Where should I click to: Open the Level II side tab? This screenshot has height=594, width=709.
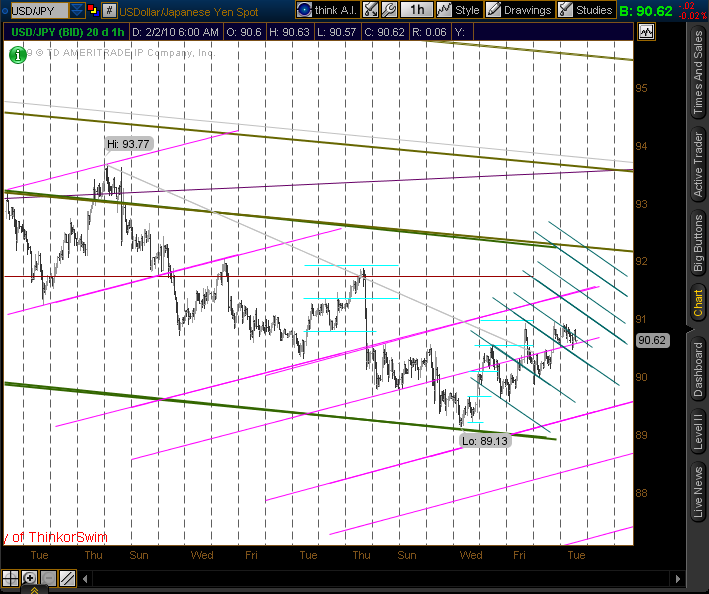coord(698,431)
